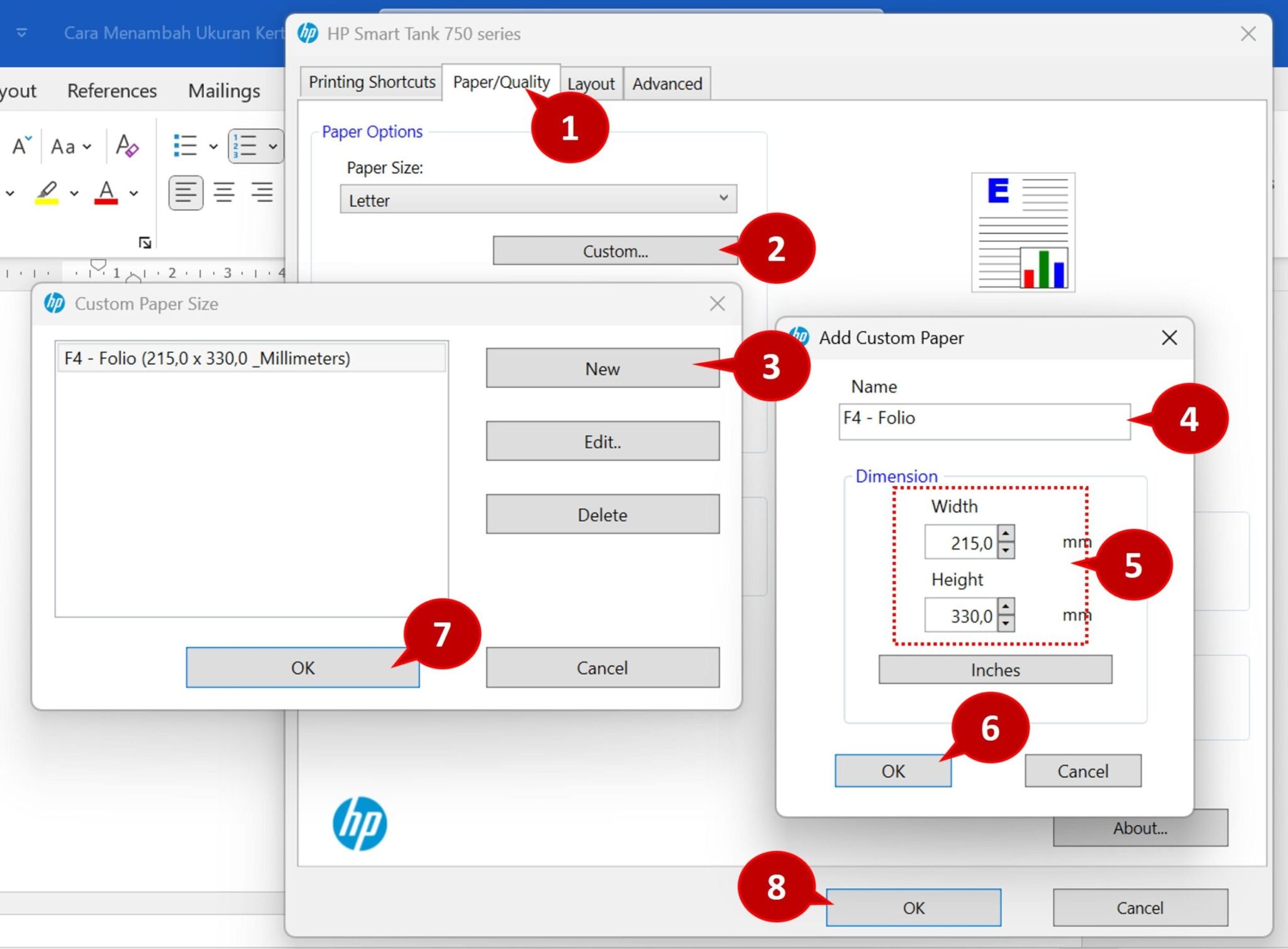Viewport: 1288px width, 949px height.
Task: Switch to the Layout tab
Action: click(590, 83)
